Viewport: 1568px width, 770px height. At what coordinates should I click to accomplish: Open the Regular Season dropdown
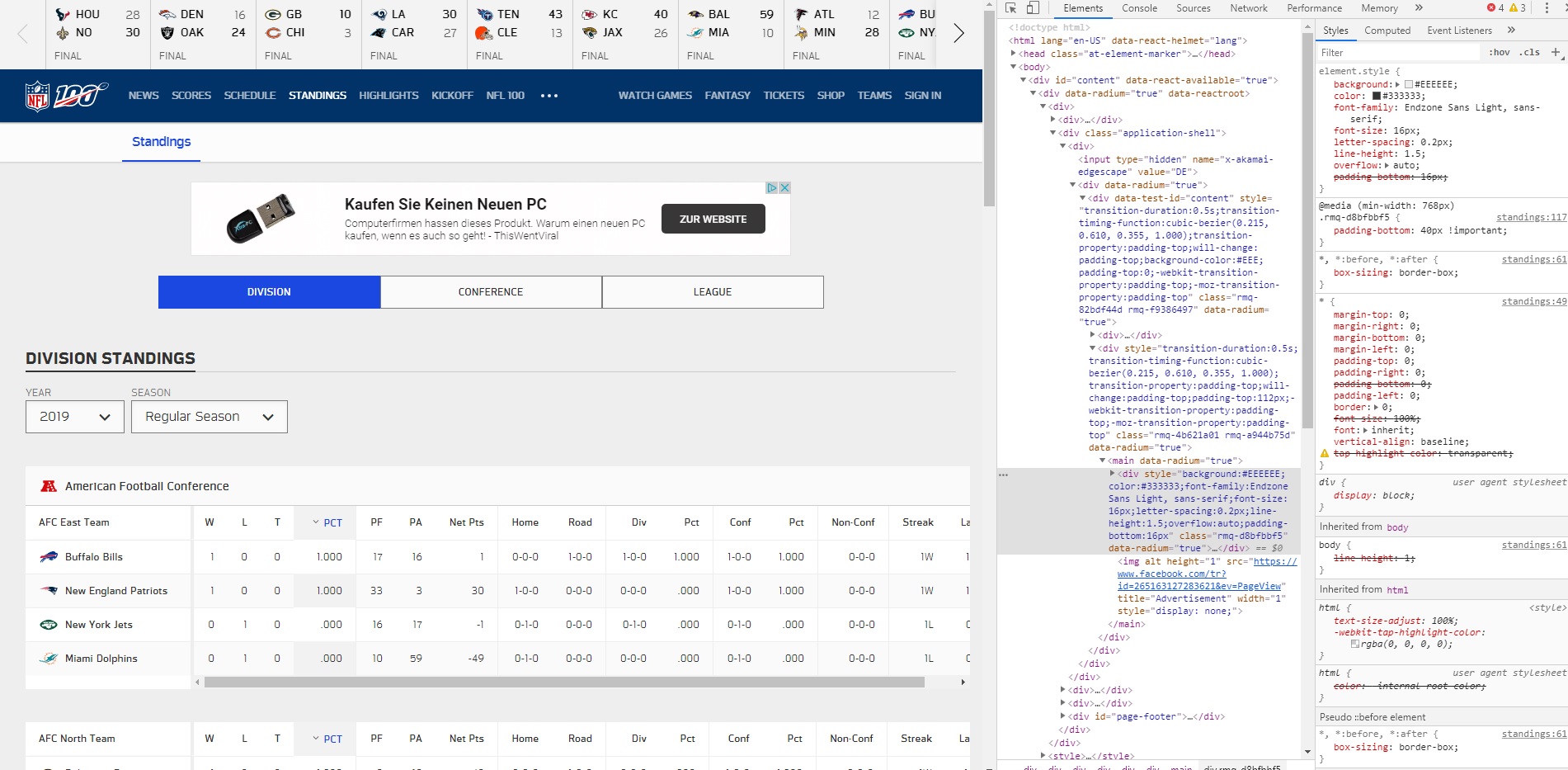click(210, 417)
